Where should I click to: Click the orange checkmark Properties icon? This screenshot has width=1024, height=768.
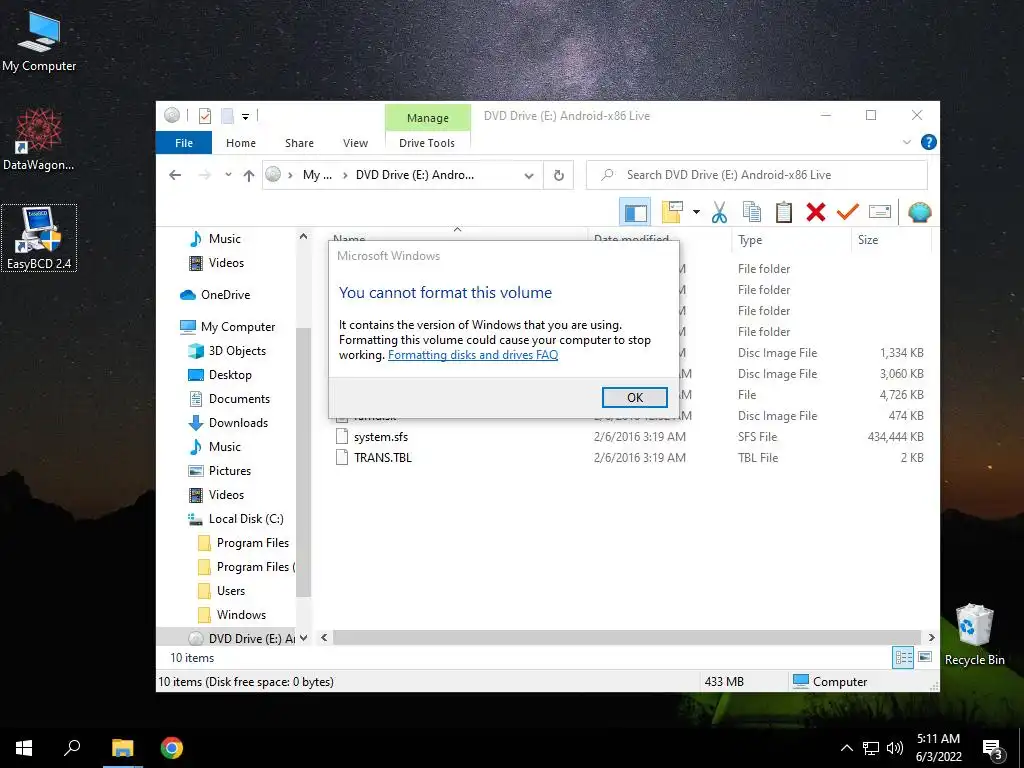coord(848,212)
